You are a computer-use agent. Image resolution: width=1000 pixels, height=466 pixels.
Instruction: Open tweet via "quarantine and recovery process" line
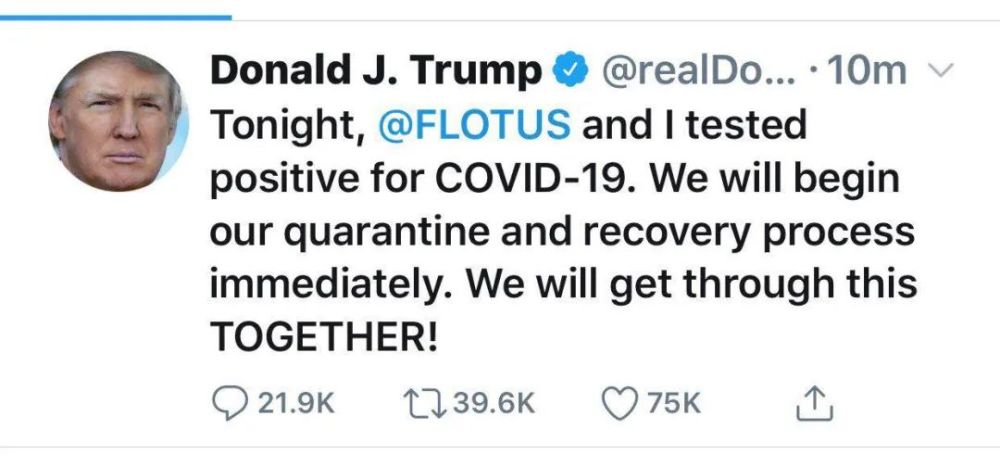tap(599, 232)
